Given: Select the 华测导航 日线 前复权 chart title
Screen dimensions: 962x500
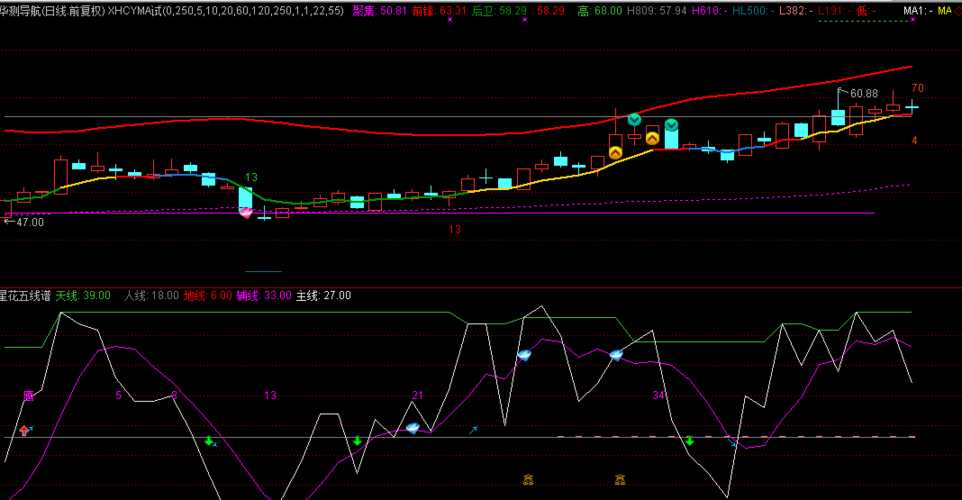Looking at the screenshot, I should [x=52, y=10].
